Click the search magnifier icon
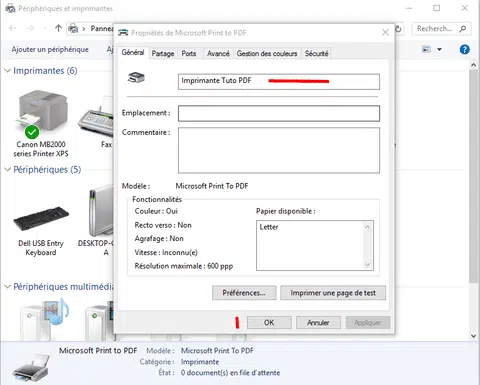The height and width of the screenshot is (385, 480). pos(463,29)
